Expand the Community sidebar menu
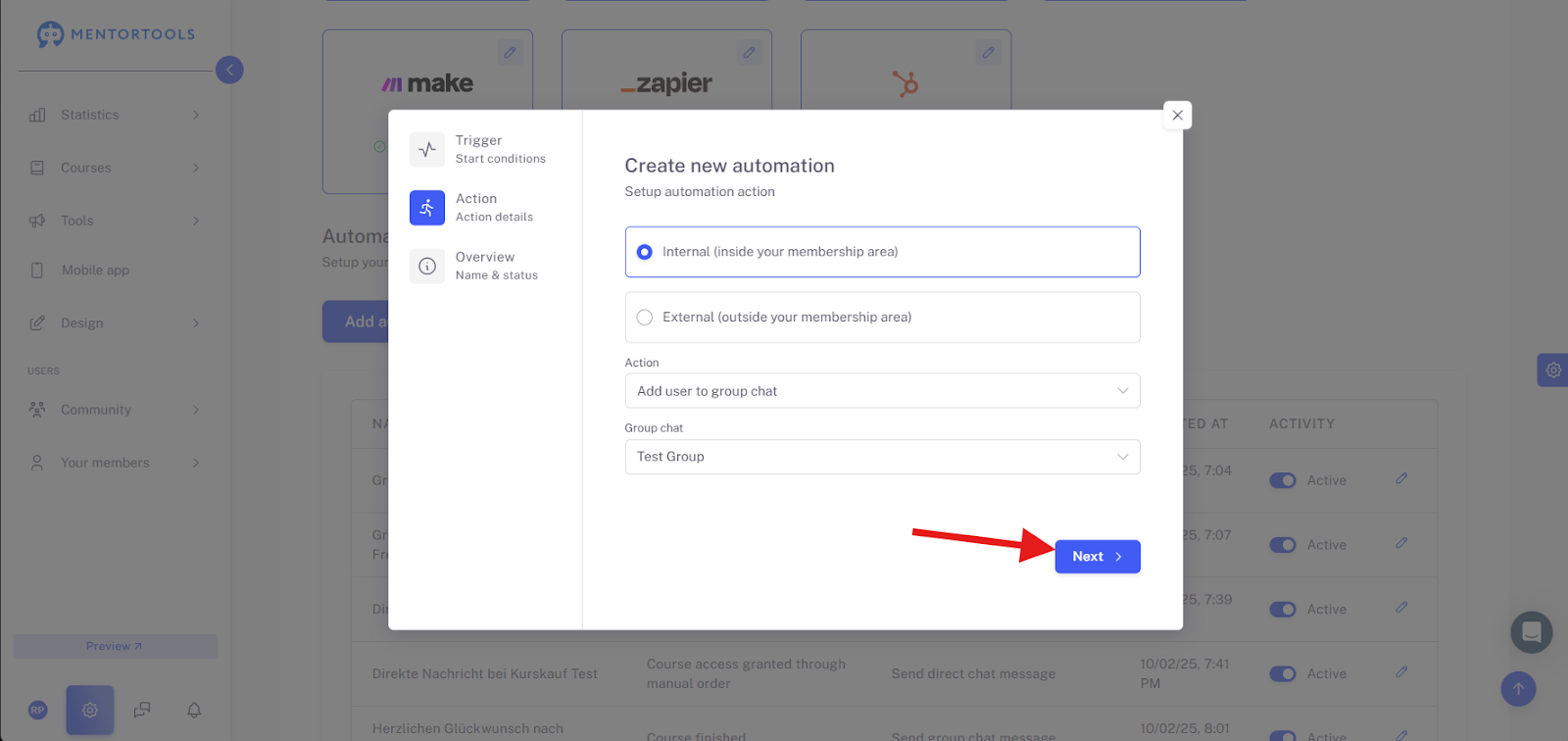 116,410
